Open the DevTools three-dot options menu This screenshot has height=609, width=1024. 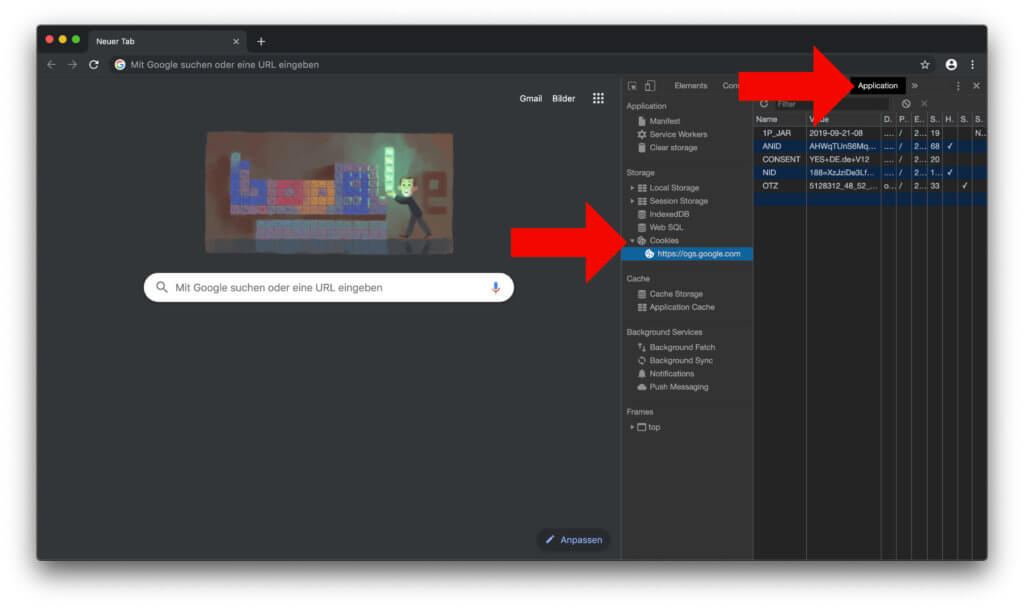click(958, 86)
